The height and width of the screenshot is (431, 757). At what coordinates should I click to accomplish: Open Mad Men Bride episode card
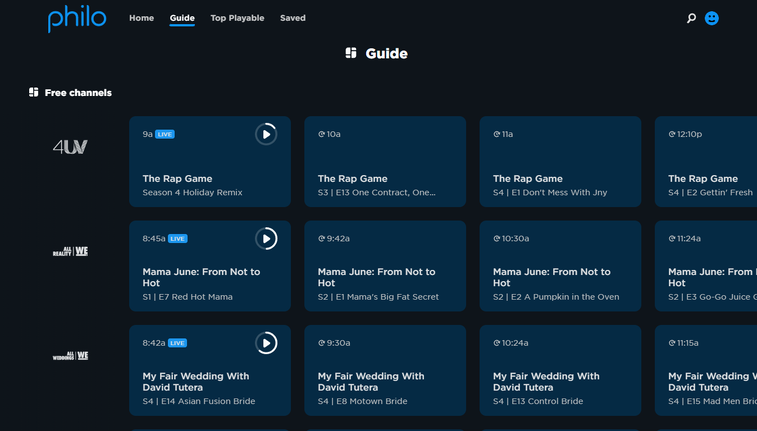pyautogui.click(x=706, y=370)
